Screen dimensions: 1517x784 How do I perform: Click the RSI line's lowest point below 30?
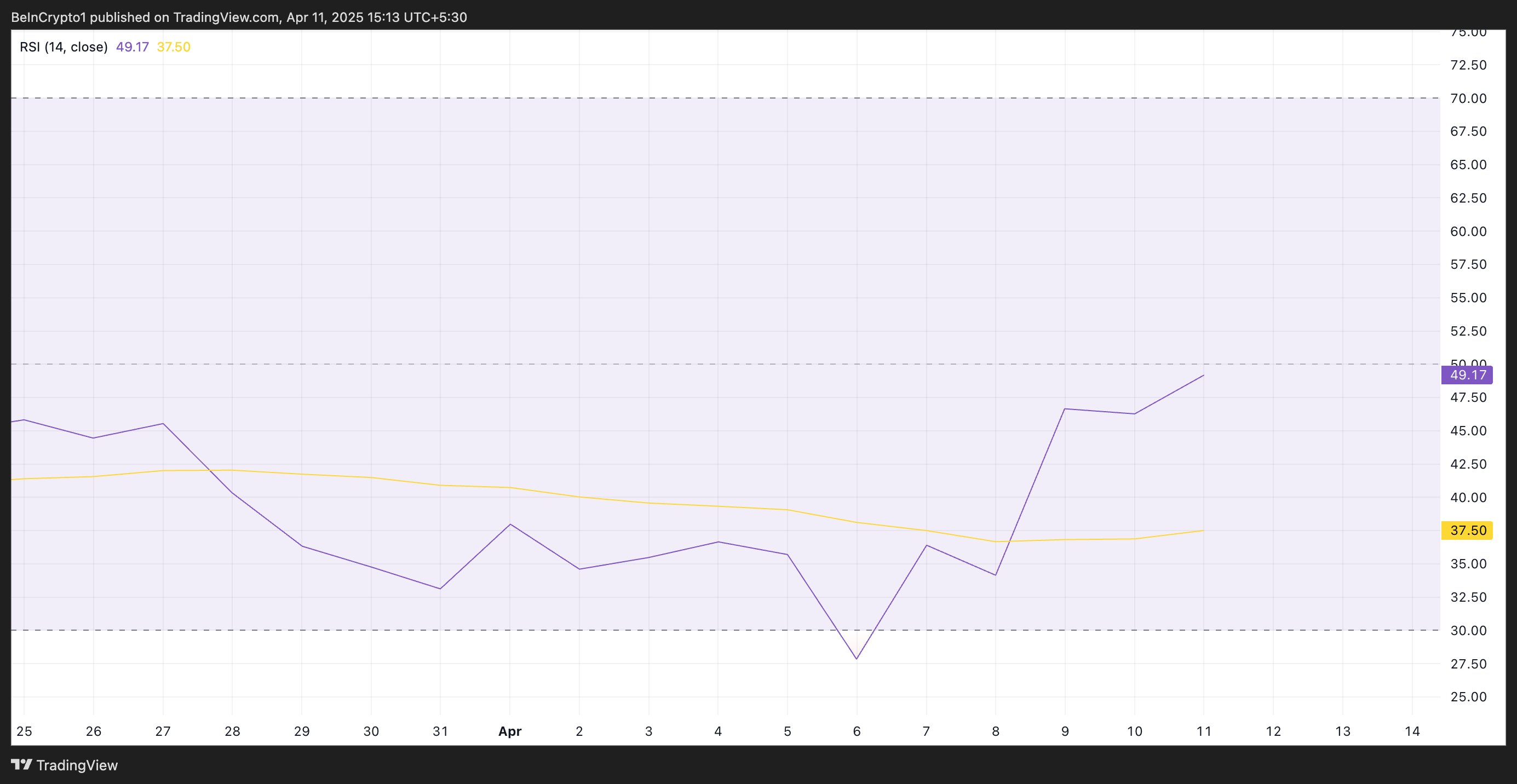pyautogui.click(x=857, y=659)
